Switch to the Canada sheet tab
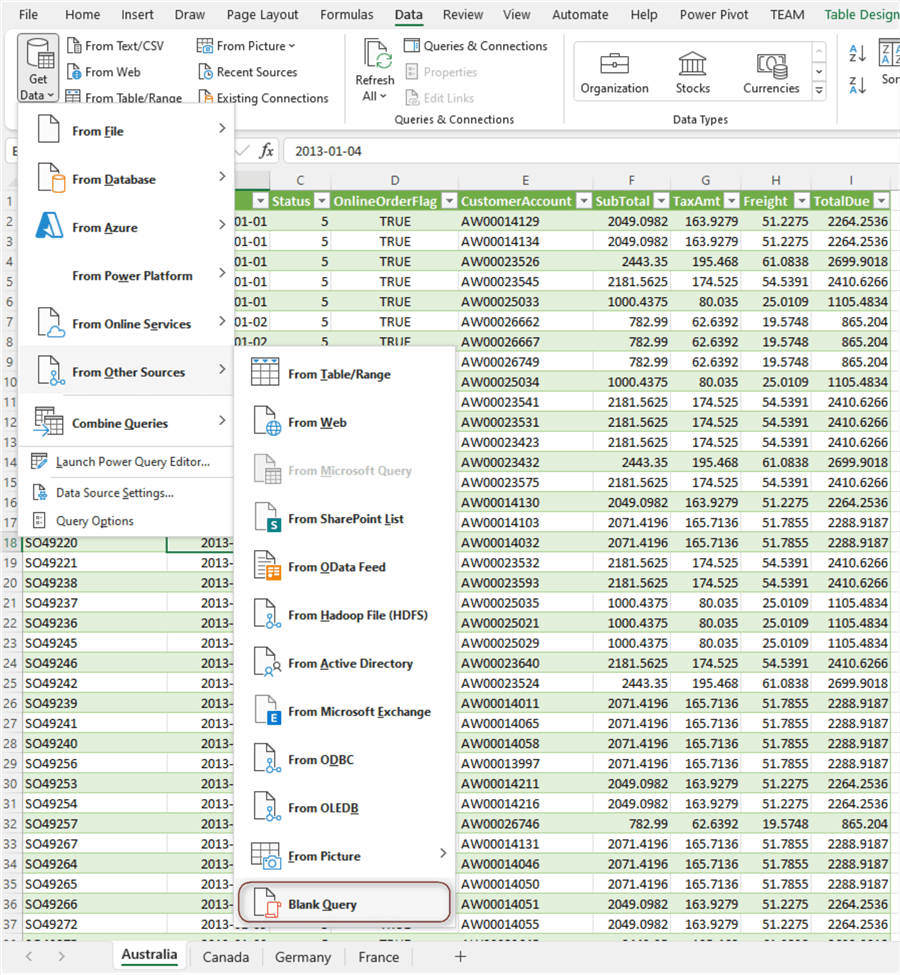Image resolution: width=900 pixels, height=975 pixels. click(x=226, y=957)
